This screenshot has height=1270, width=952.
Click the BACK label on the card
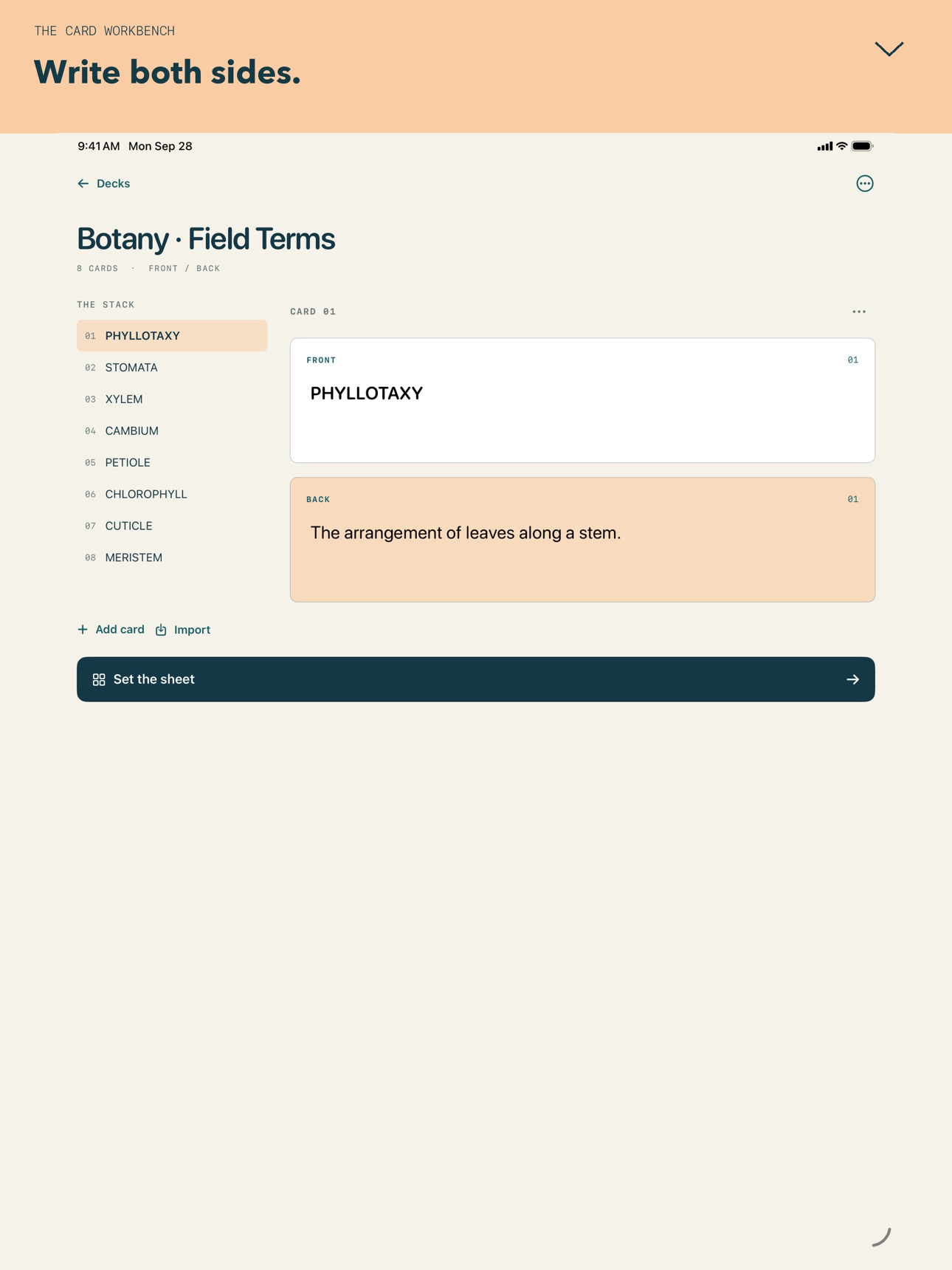pos(318,500)
